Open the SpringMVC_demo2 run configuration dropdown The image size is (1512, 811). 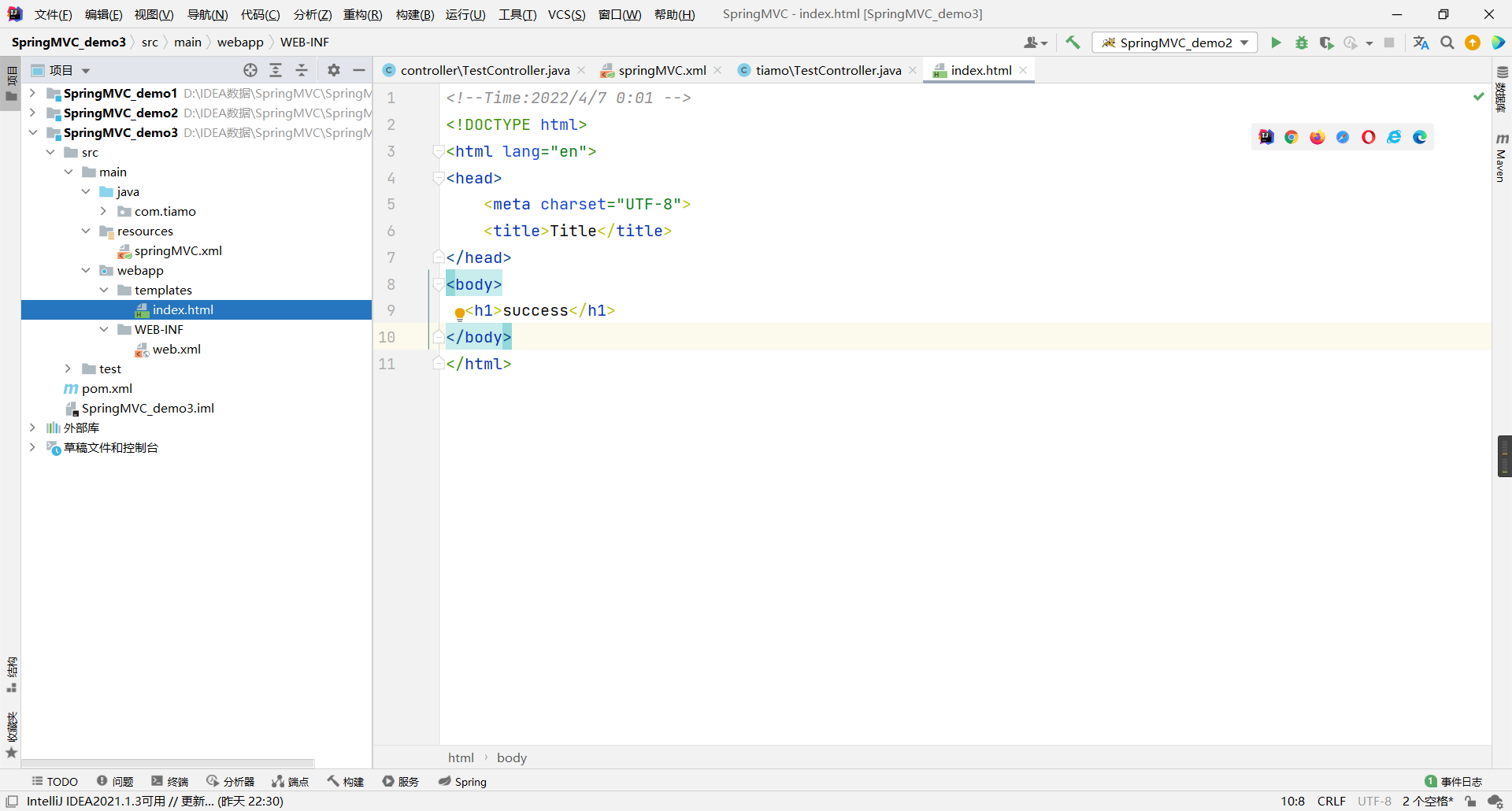tap(1243, 43)
